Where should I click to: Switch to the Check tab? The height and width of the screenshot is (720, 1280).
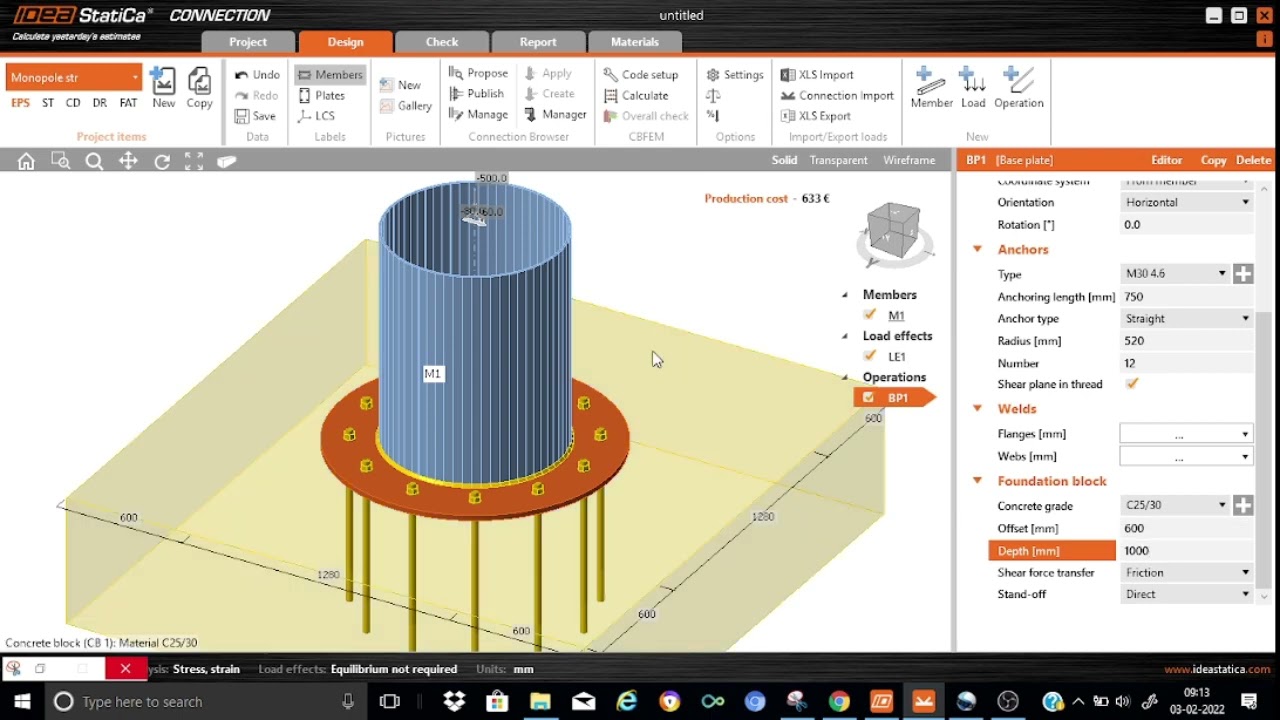pyautogui.click(x=442, y=42)
